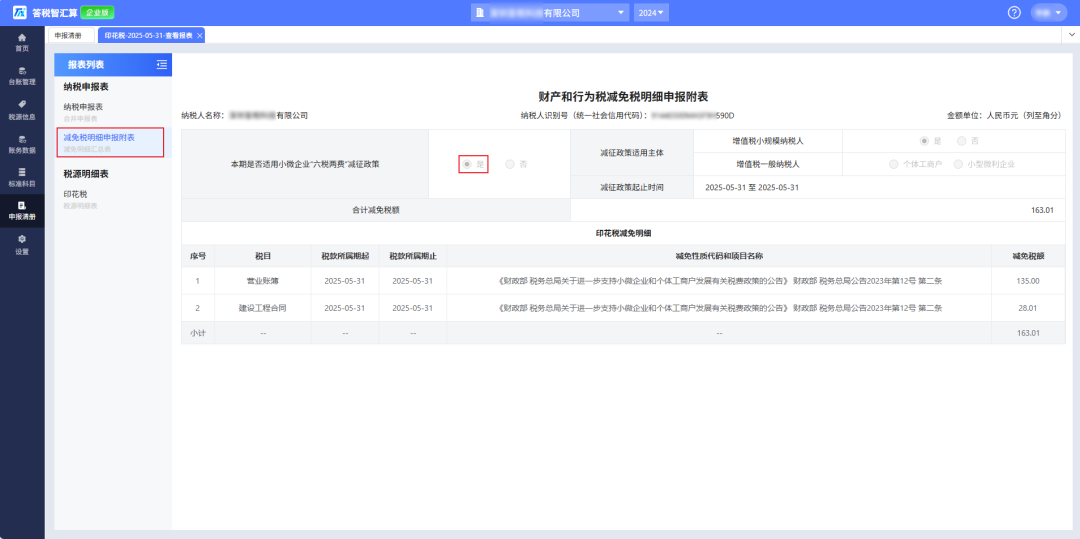1080x539 pixels.
Task: Open the 首页 home sidebar item
Action: click(x=22, y=42)
